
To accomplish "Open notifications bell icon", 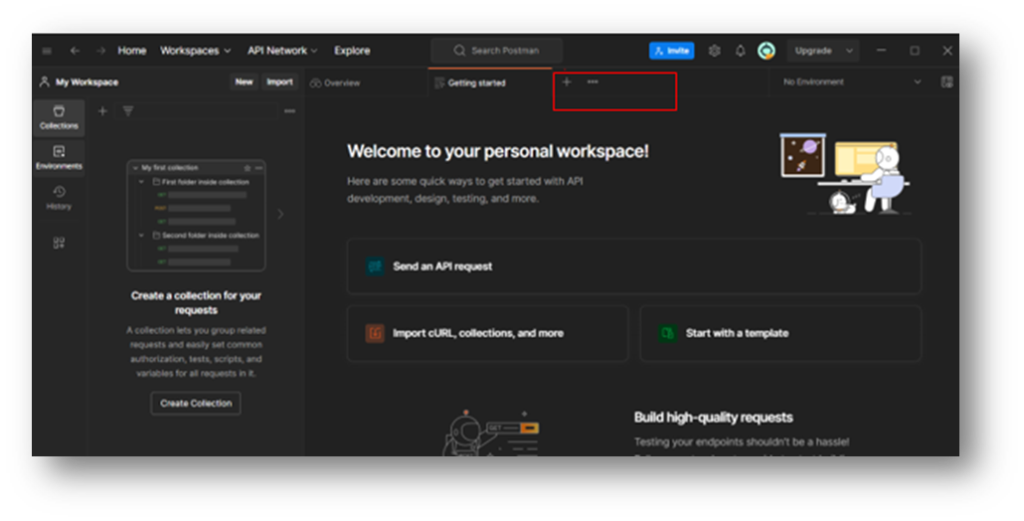I will 740,51.
